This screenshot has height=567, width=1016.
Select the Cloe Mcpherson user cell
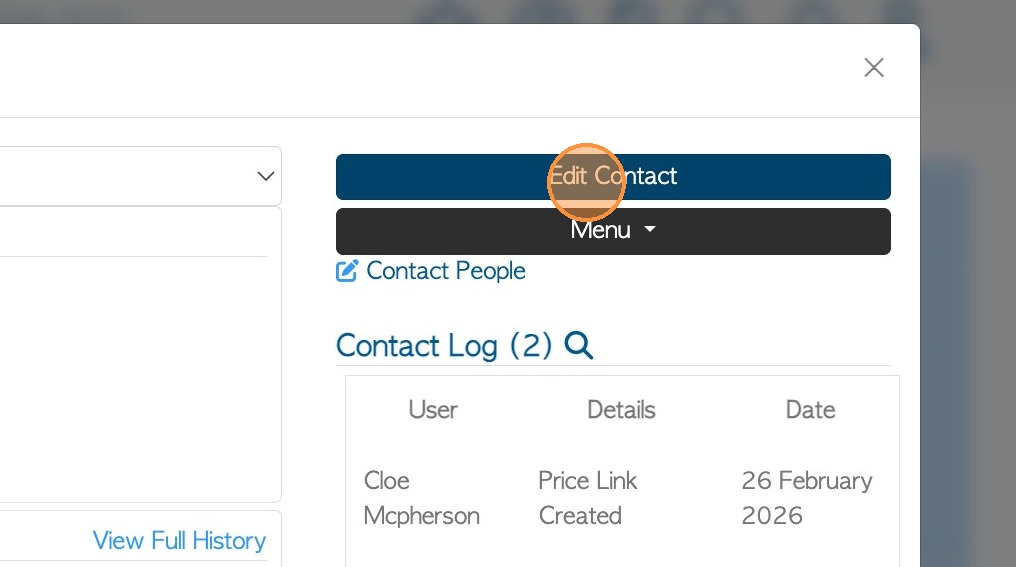click(421, 498)
